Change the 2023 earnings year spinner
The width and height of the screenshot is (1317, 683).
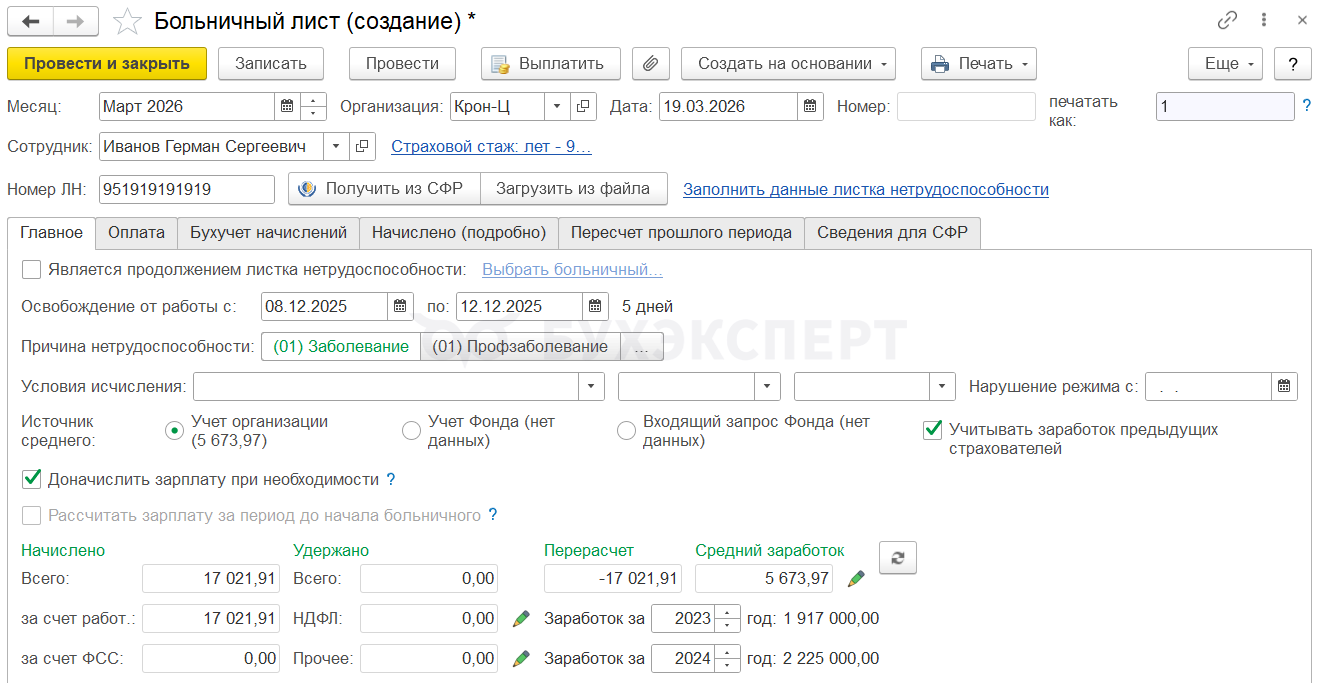click(x=729, y=618)
